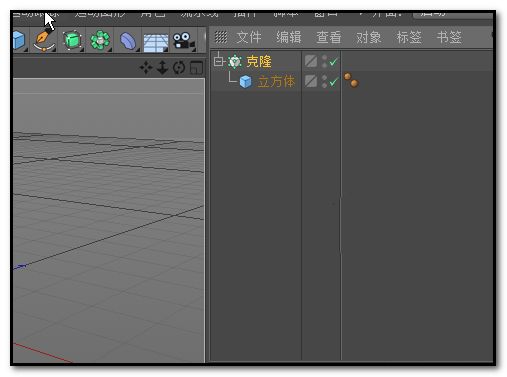
Task: Select the Cube primitive tool icon
Action: [x=19, y=41]
